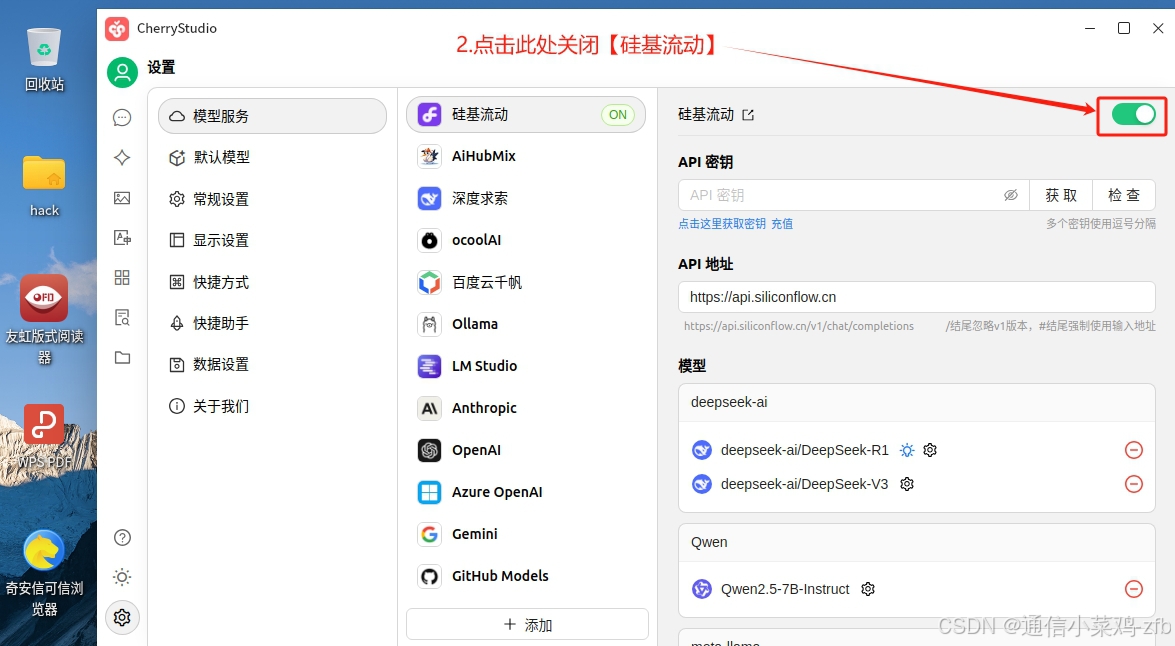Select the AiHubMix provider

coord(525,156)
